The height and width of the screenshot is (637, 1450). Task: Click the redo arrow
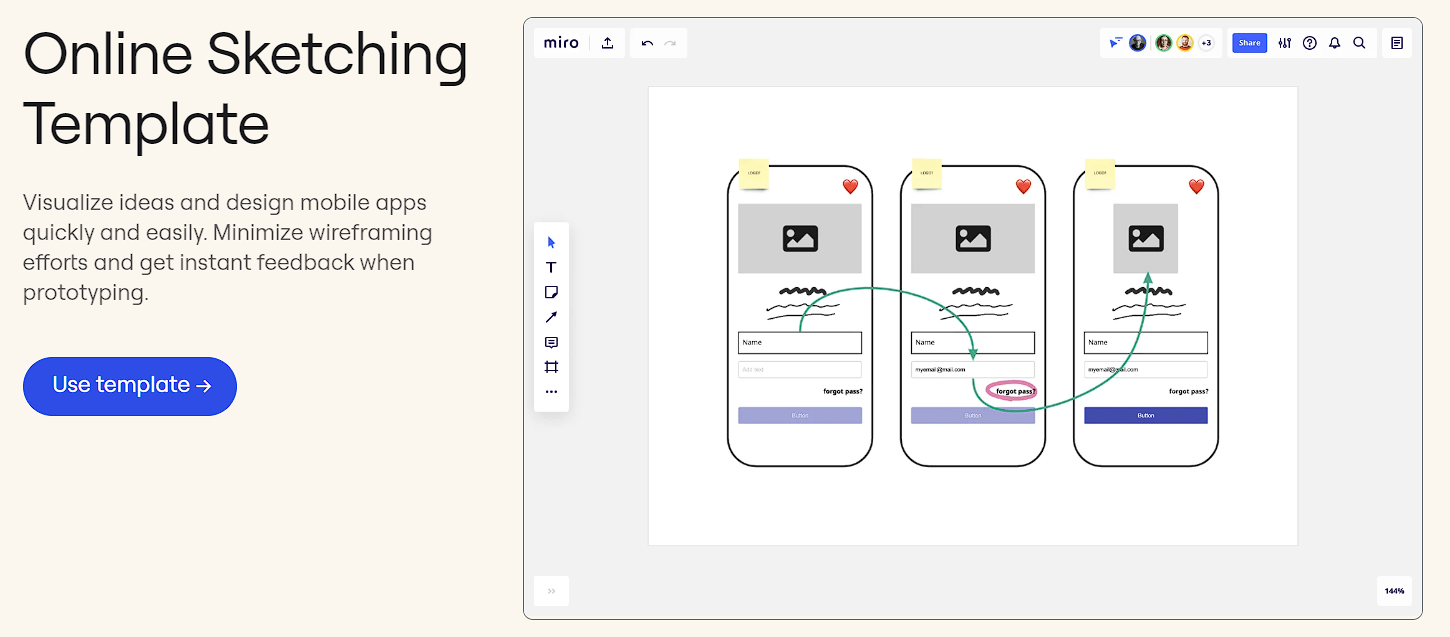pyautogui.click(x=670, y=43)
